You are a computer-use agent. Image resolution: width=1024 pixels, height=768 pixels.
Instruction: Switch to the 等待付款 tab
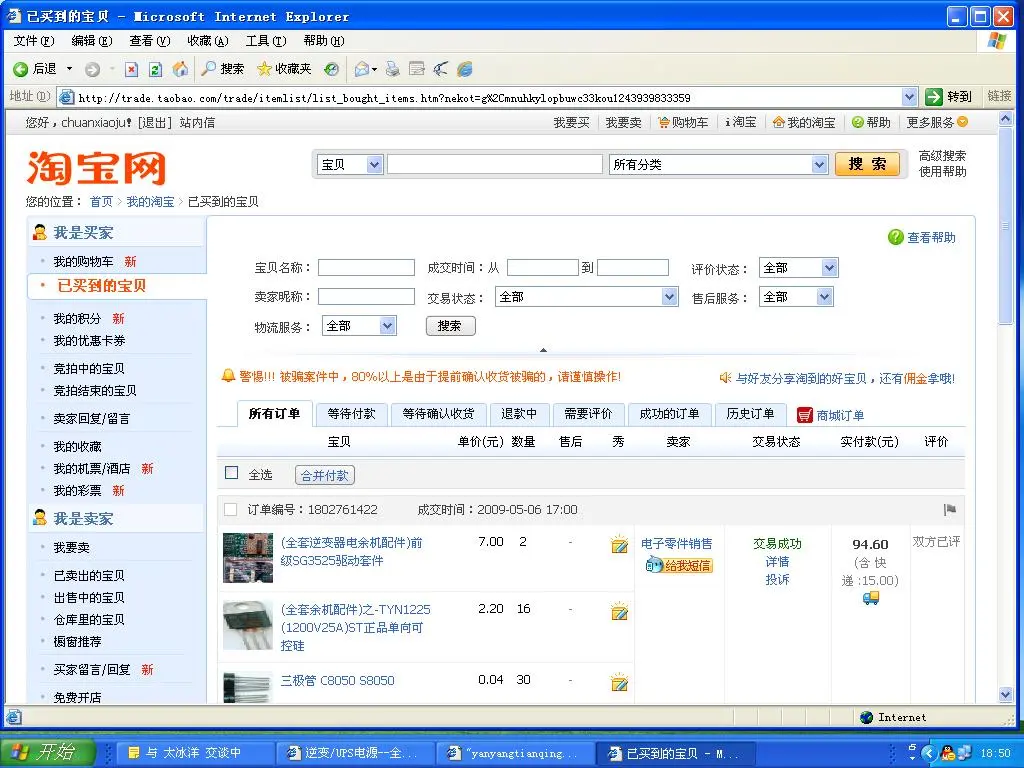point(351,414)
